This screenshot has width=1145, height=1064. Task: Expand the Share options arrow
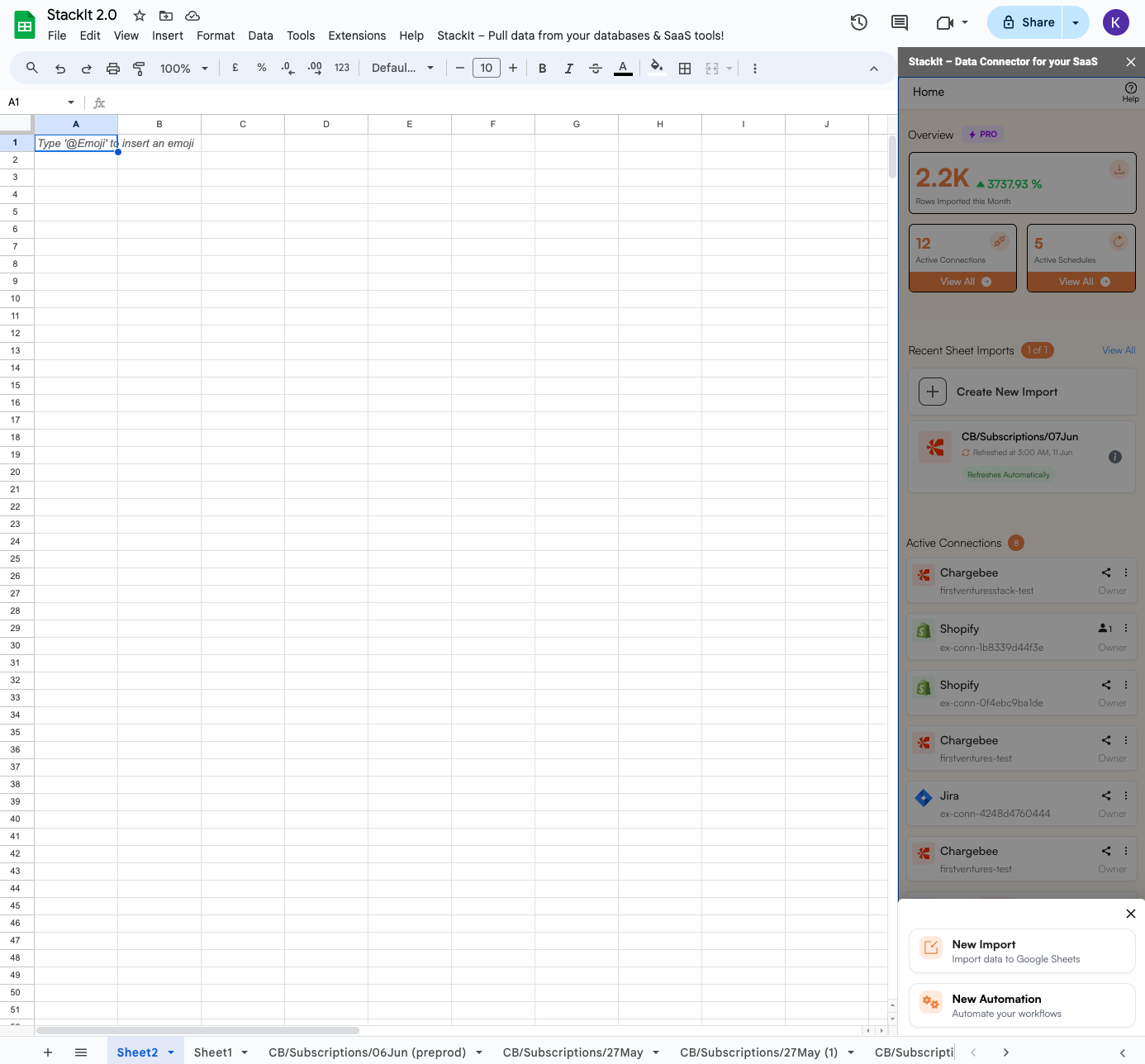tap(1076, 23)
